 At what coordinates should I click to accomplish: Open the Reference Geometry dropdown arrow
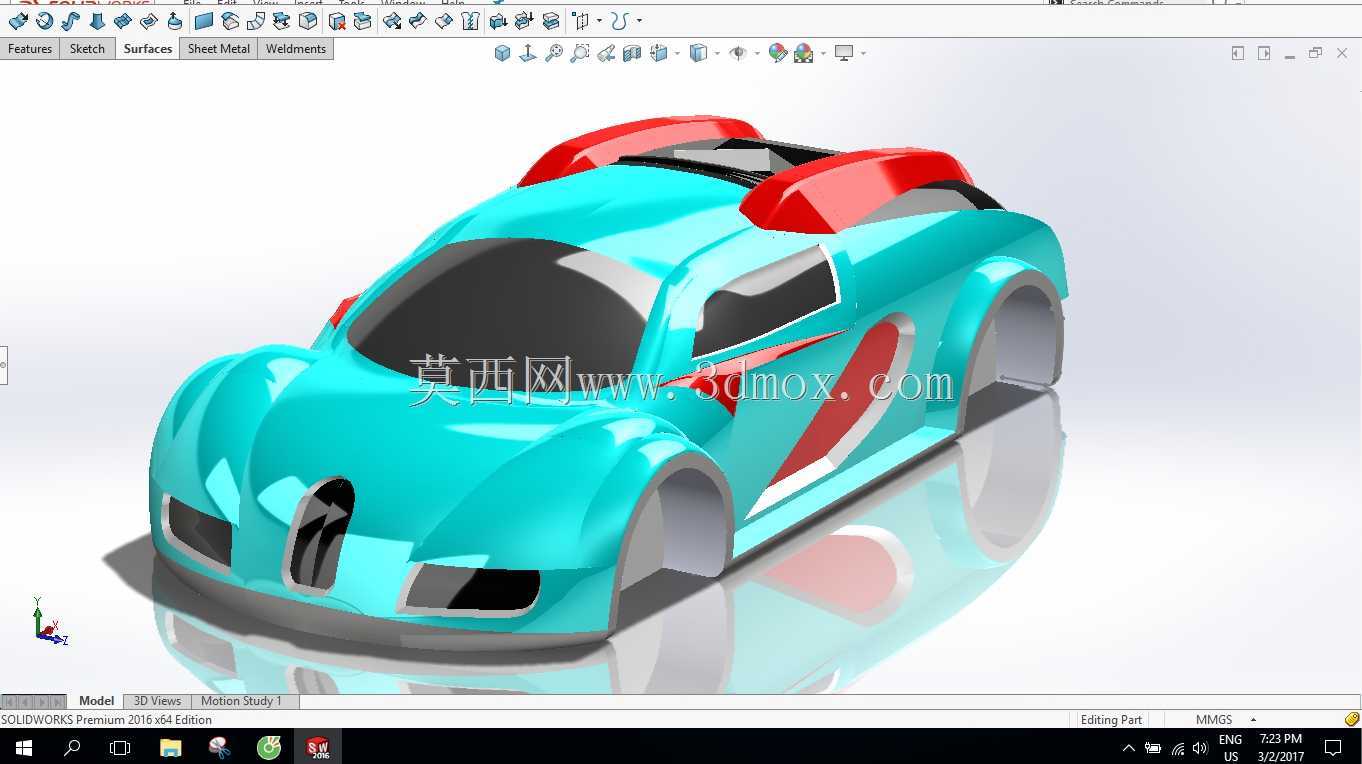[x=599, y=21]
